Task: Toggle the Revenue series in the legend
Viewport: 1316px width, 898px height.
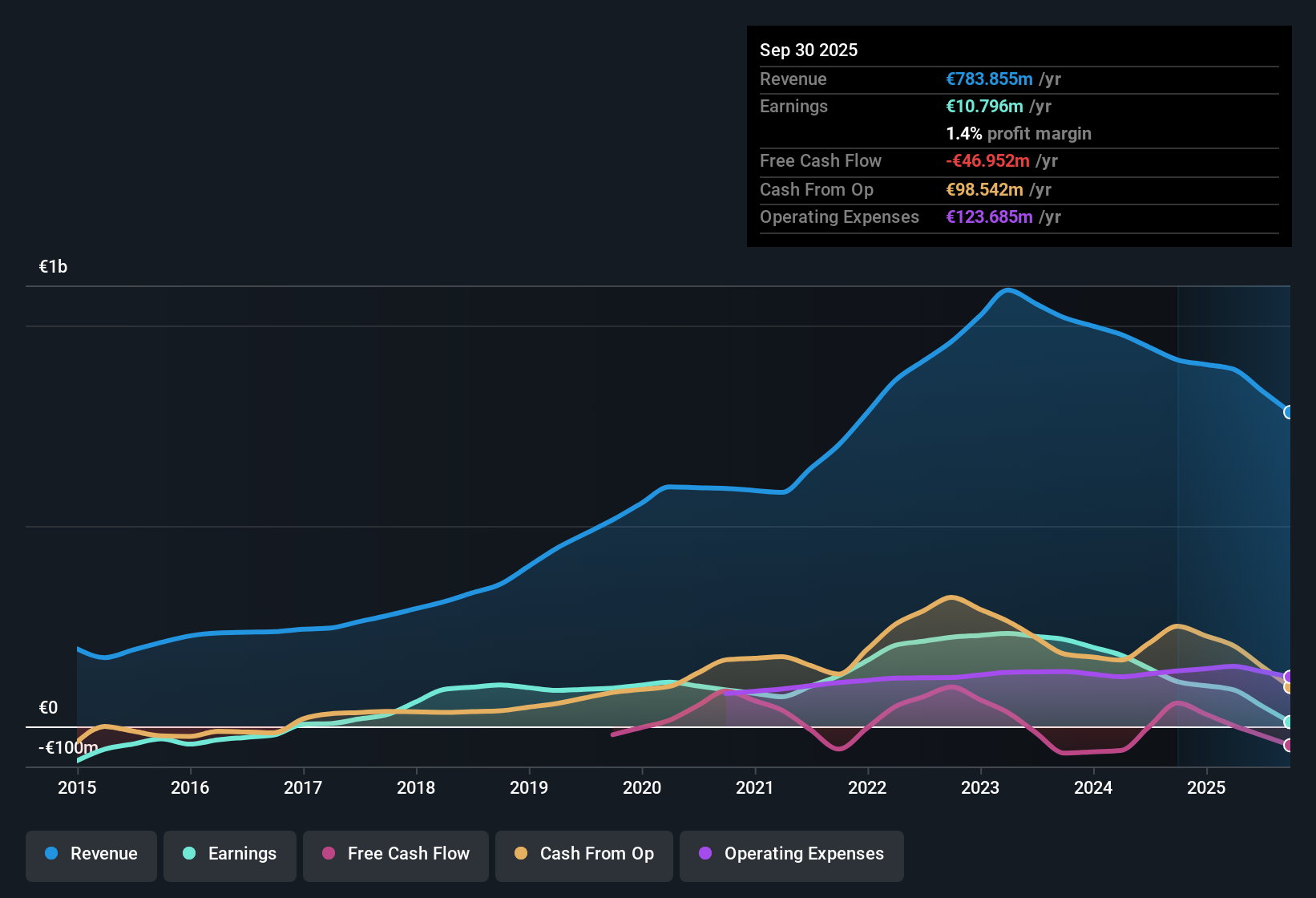Action: click(91, 854)
